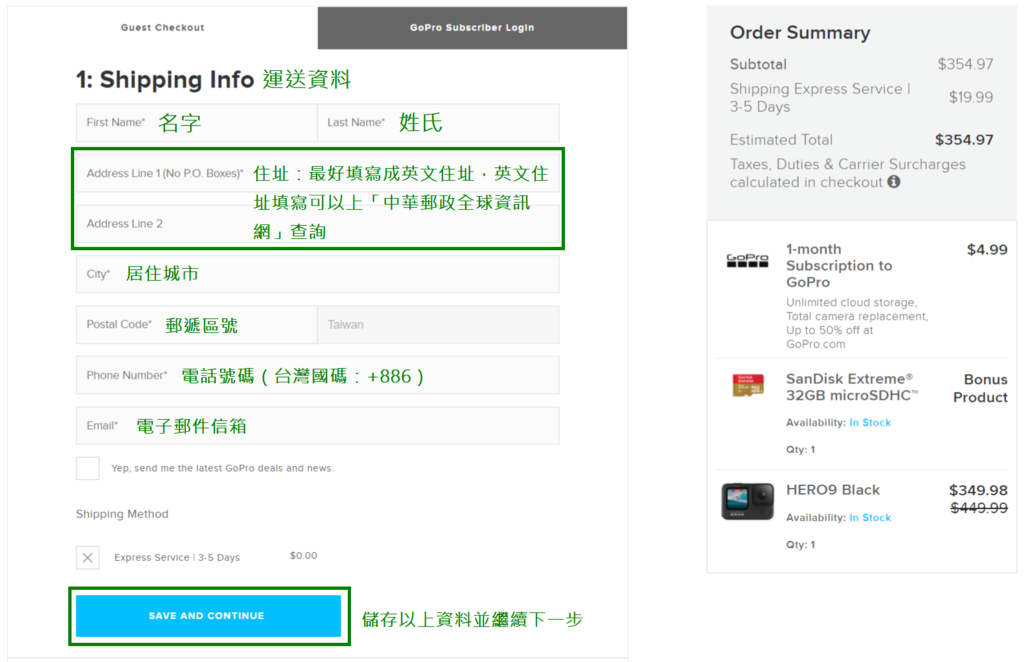Click the $4.99 subscription price

coord(987,249)
